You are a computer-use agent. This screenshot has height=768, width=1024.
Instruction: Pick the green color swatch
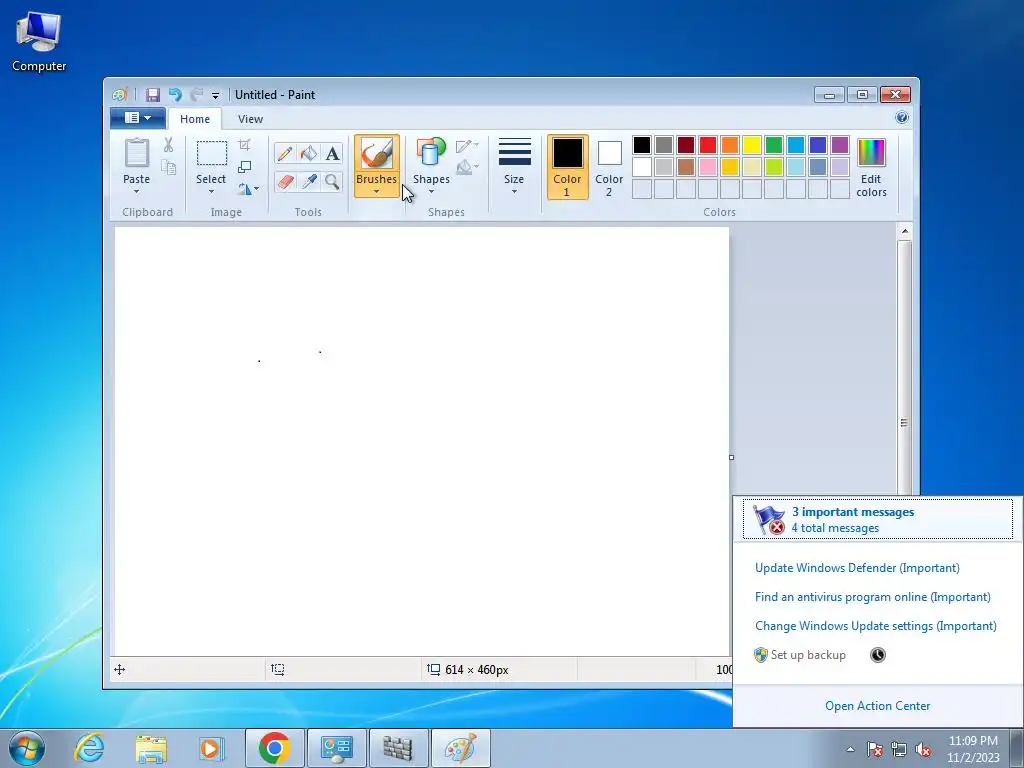point(774,145)
